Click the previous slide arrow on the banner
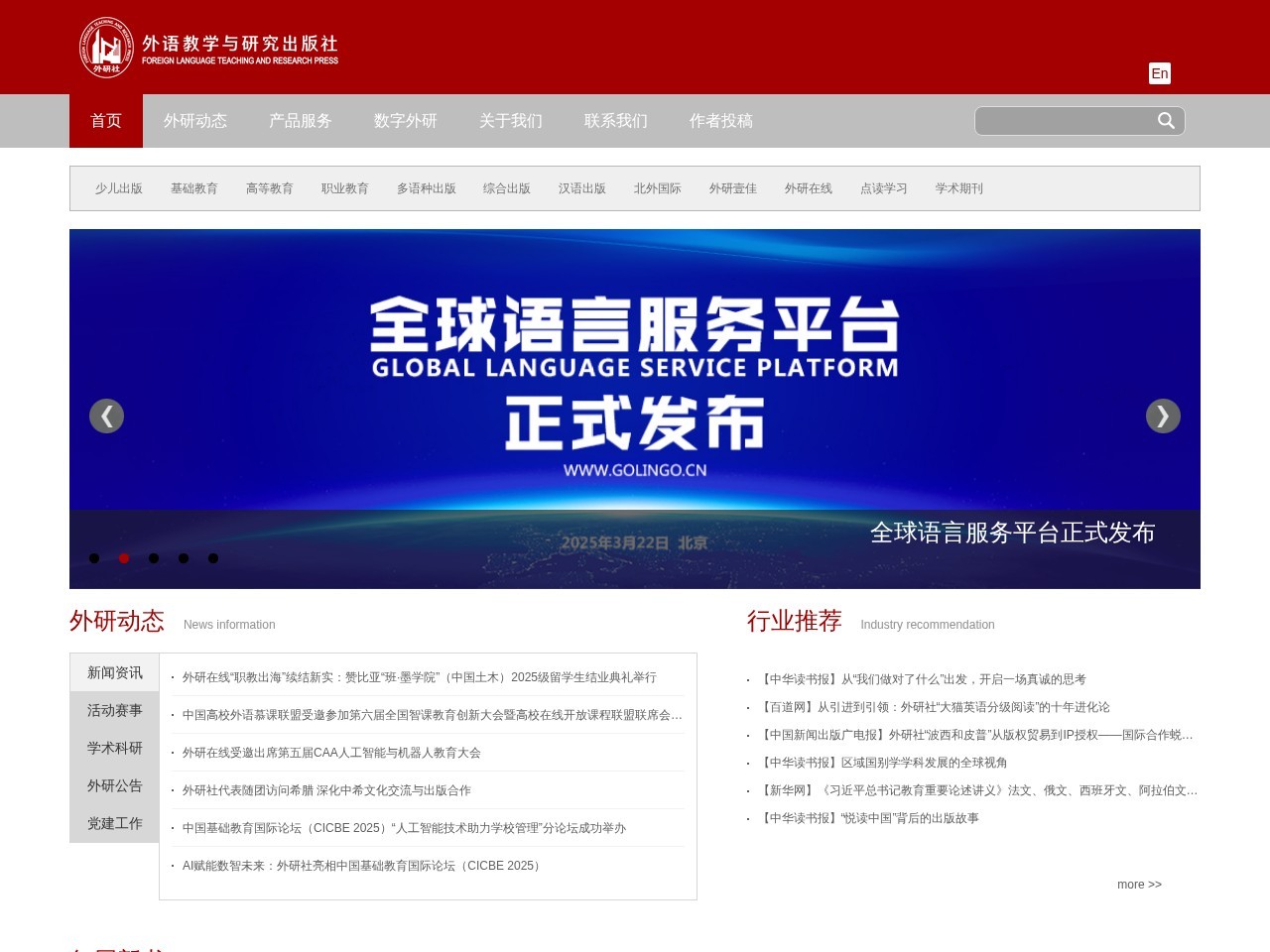 pos(106,416)
